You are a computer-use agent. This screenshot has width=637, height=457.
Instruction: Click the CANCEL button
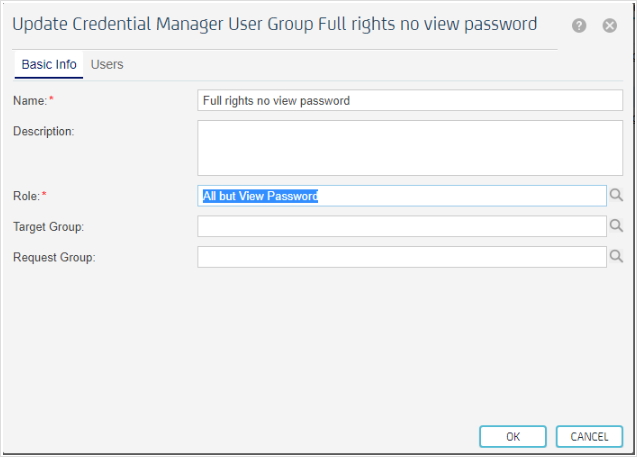pos(589,437)
